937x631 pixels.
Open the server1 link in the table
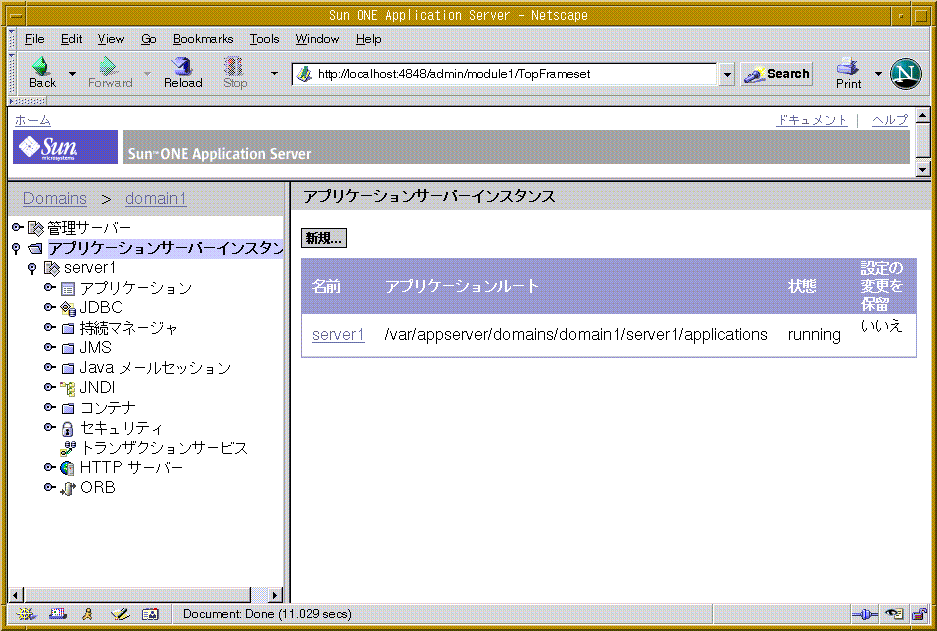[338, 335]
